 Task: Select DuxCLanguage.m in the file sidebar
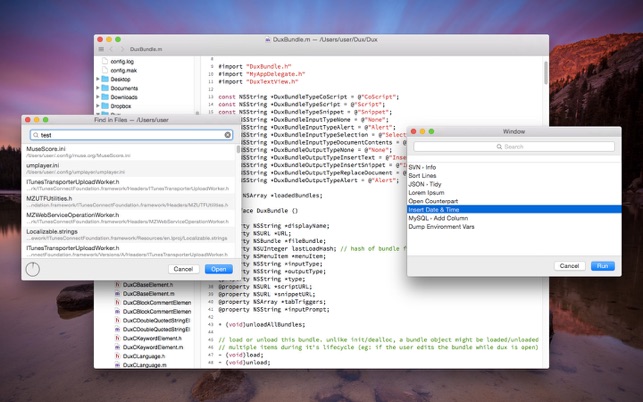[145, 365]
